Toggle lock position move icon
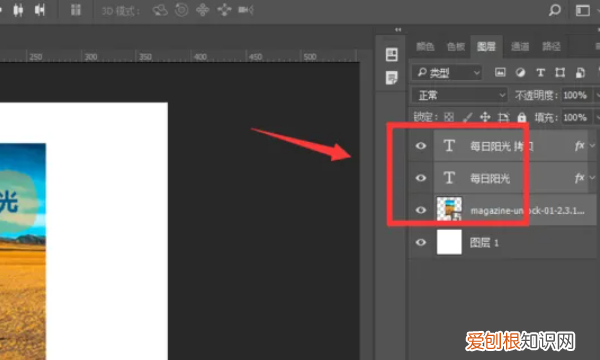Viewport: 600px width, 360px height. pyautogui.click(x=485, y=117)
